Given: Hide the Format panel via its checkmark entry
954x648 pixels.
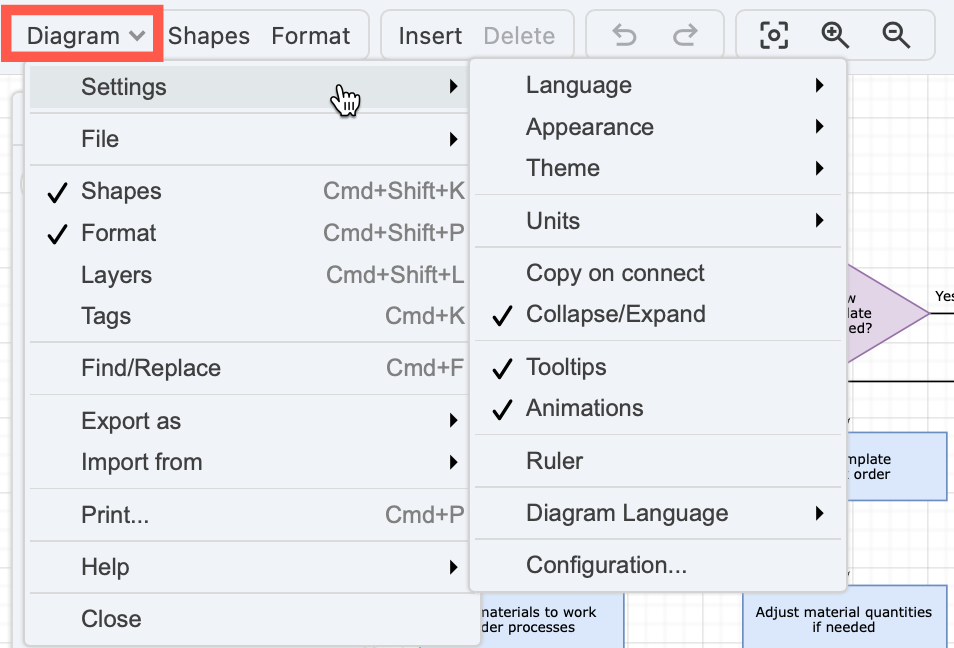Looking at the screenshot, I should tap(117, 233).
